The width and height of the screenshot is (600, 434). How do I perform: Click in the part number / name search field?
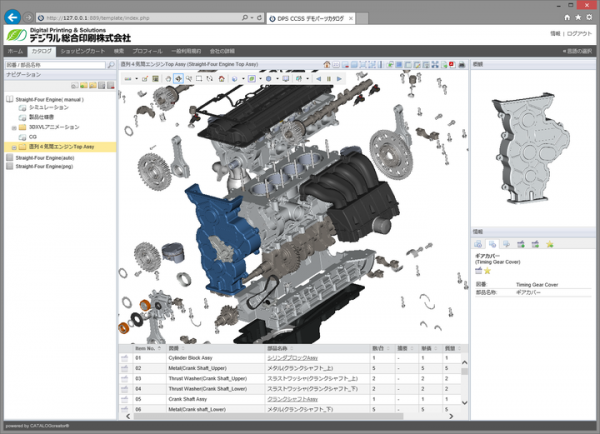[x=55, y=65]
